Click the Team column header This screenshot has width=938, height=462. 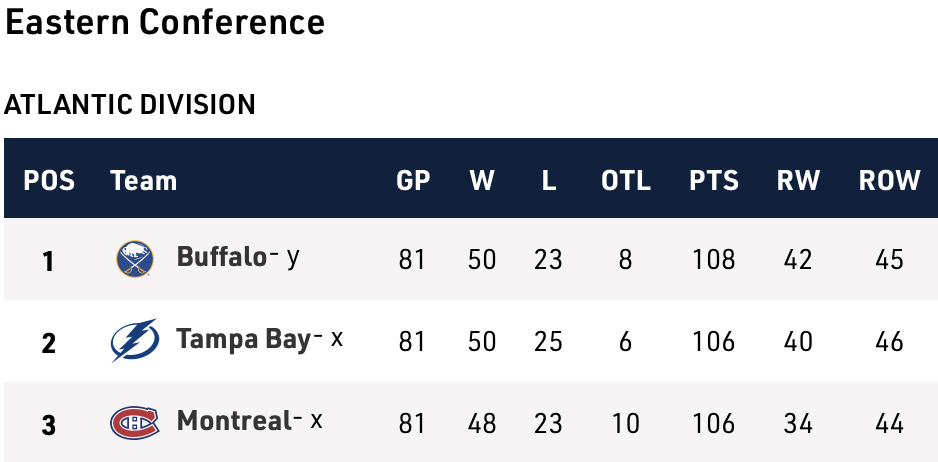[x=143, y=181]
